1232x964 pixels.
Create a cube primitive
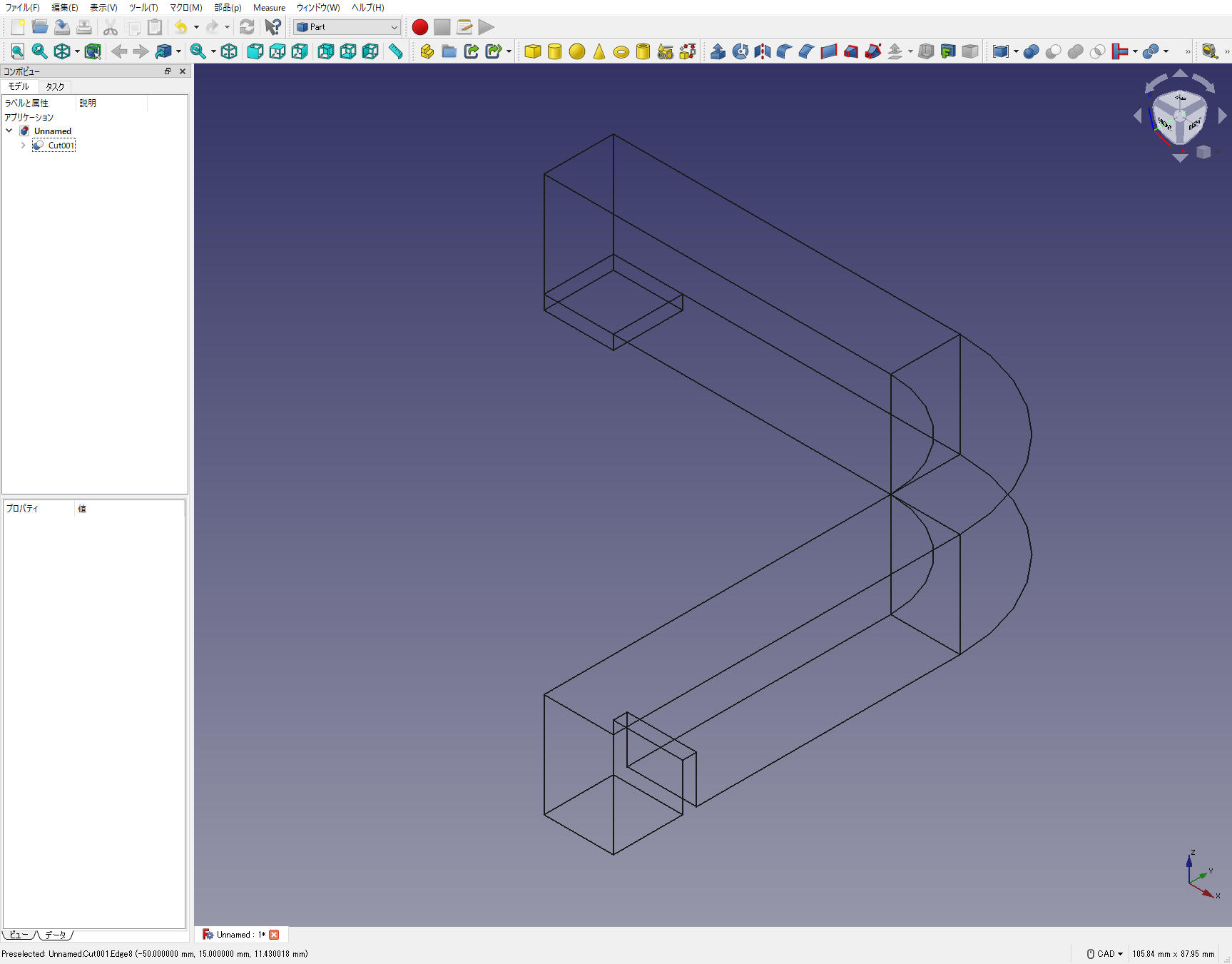click(x=532, y=51)
